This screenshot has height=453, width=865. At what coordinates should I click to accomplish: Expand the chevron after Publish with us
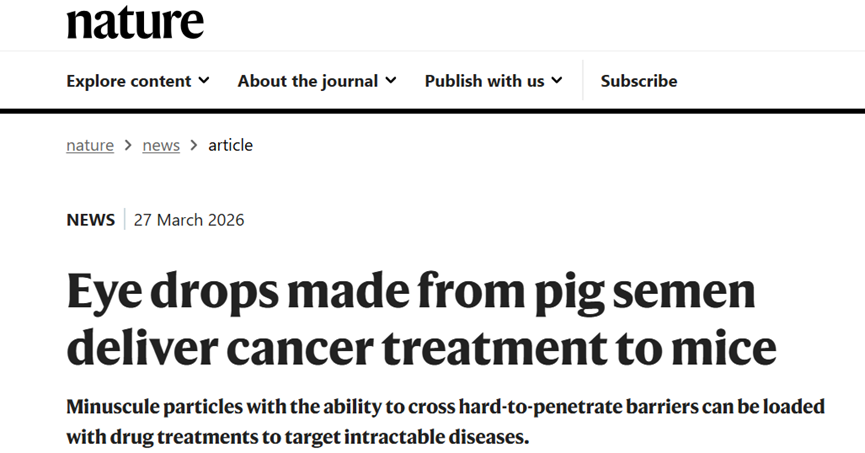point(557,81)
